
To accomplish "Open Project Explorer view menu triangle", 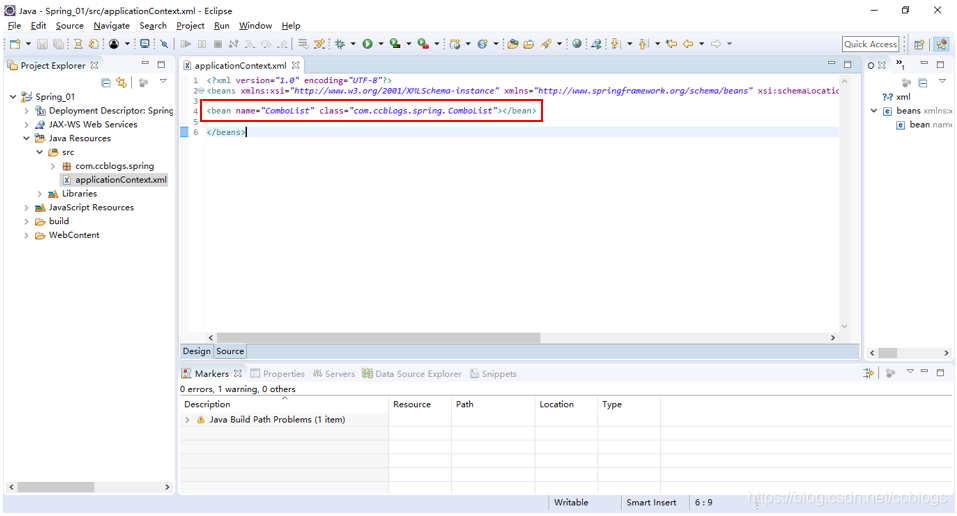I will (163, 81).
